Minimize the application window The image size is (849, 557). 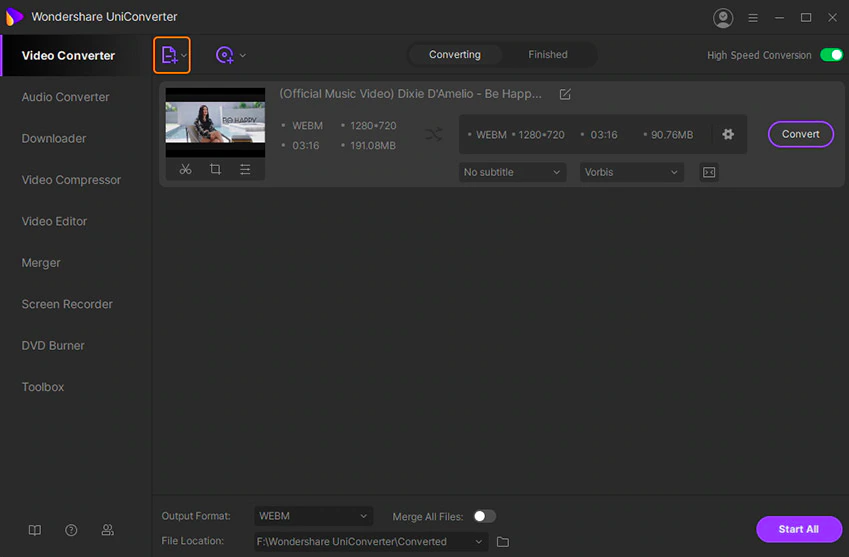[779, 18]
